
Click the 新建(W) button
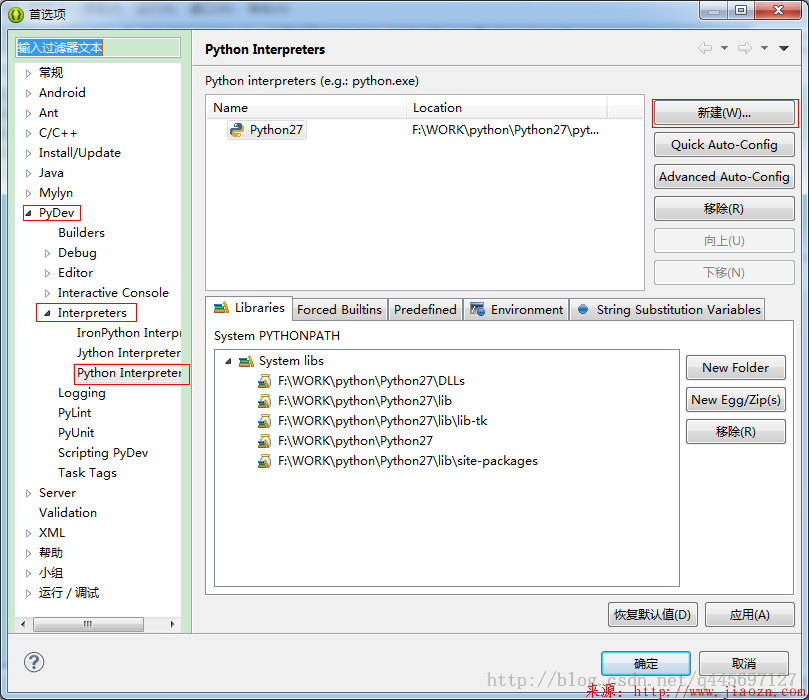(x=723, y=112)
